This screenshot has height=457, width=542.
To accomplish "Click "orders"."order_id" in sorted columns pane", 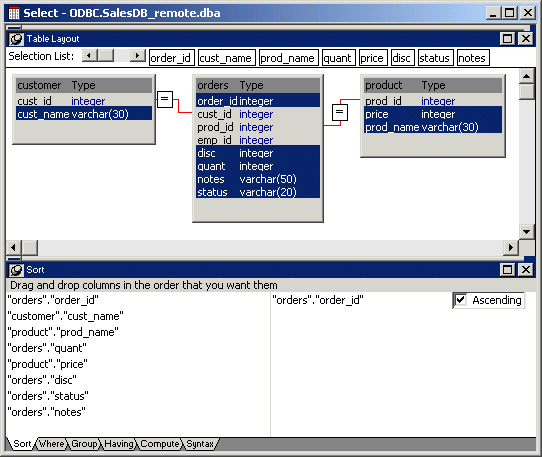I will click(x=318, y=300).
